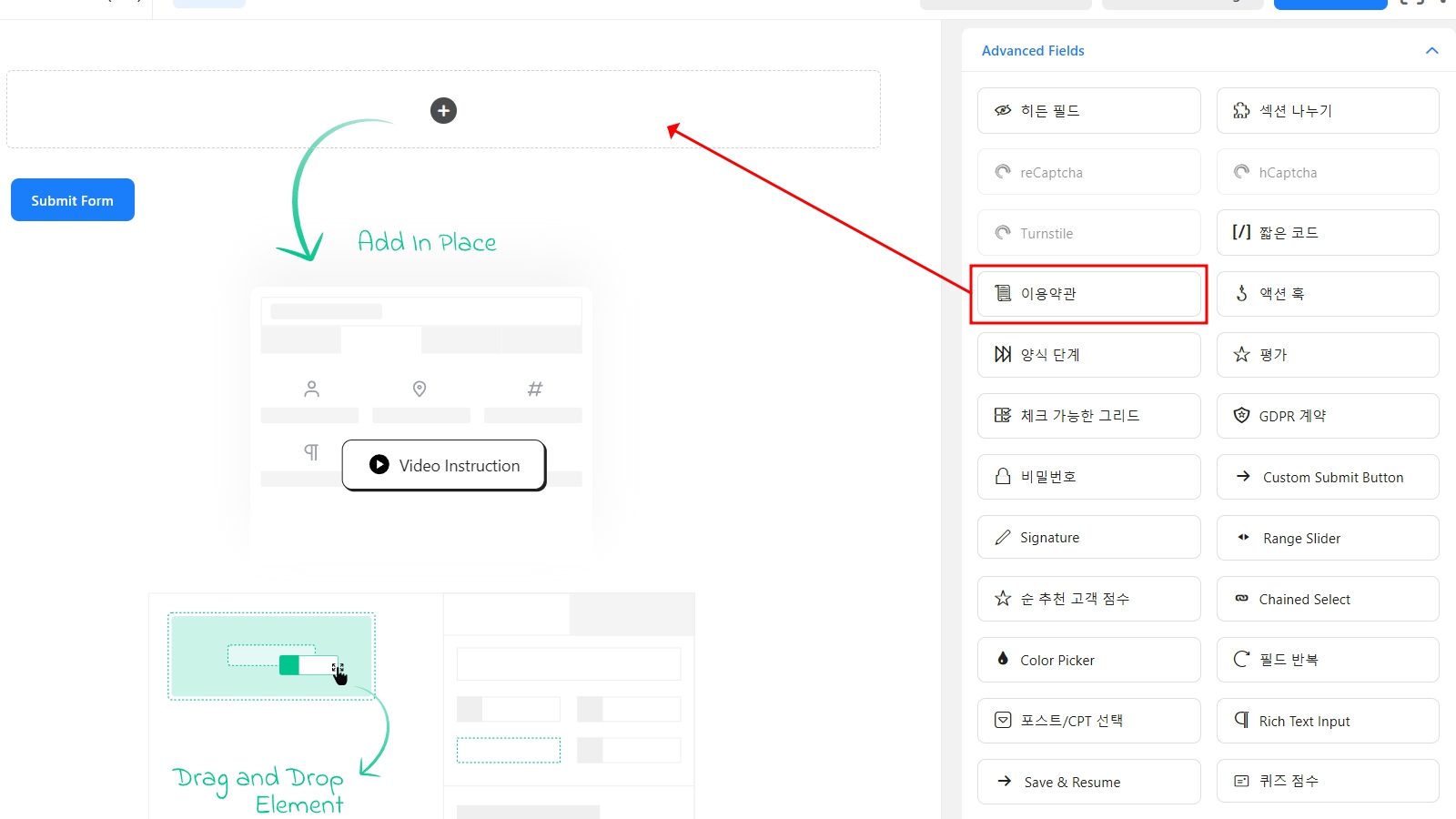Click the 평가 label text

click(x=1273, y=355)
